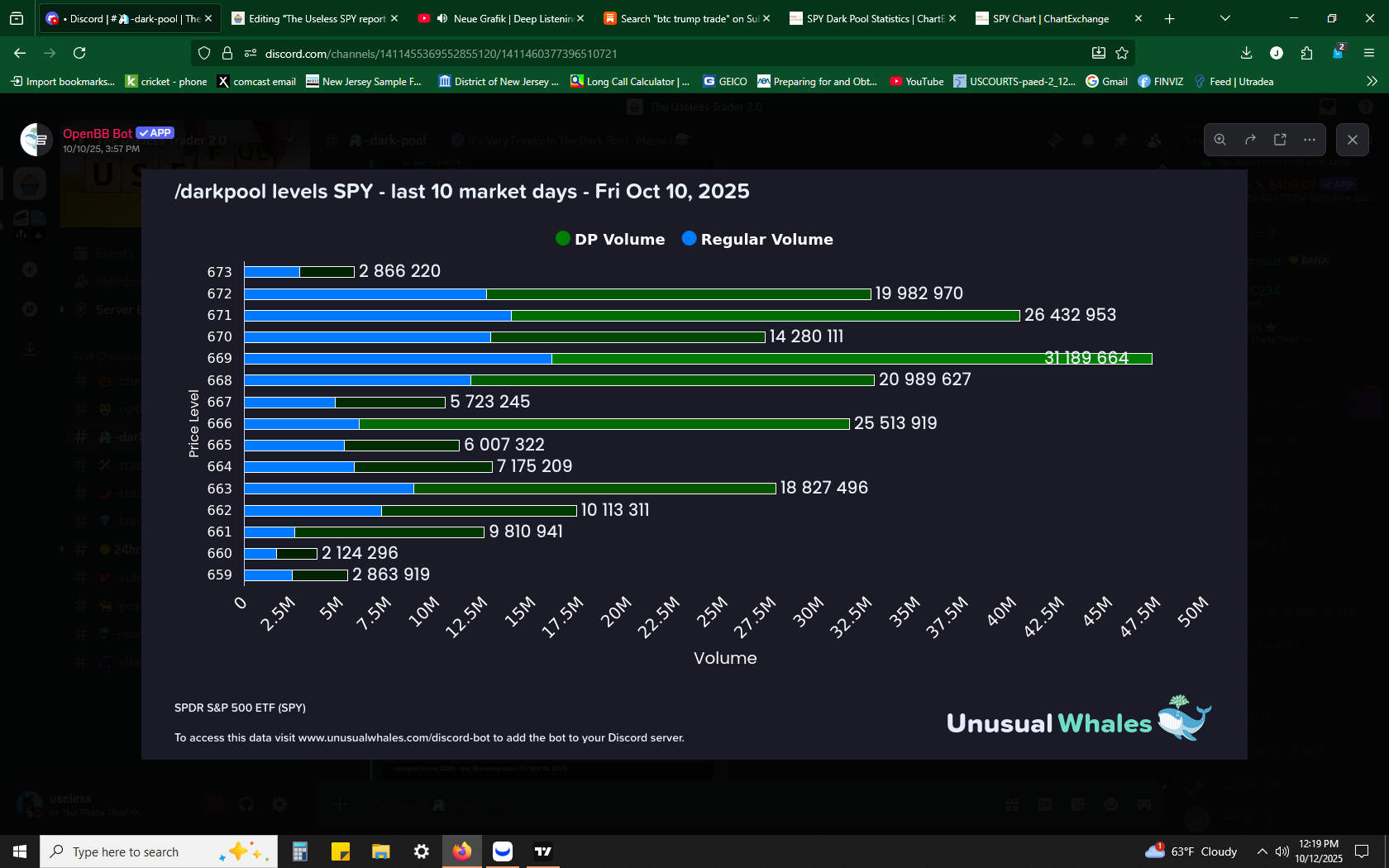Switch to Editing The Useless SPY report tab

pyautogui.click(x=315, y=18)
